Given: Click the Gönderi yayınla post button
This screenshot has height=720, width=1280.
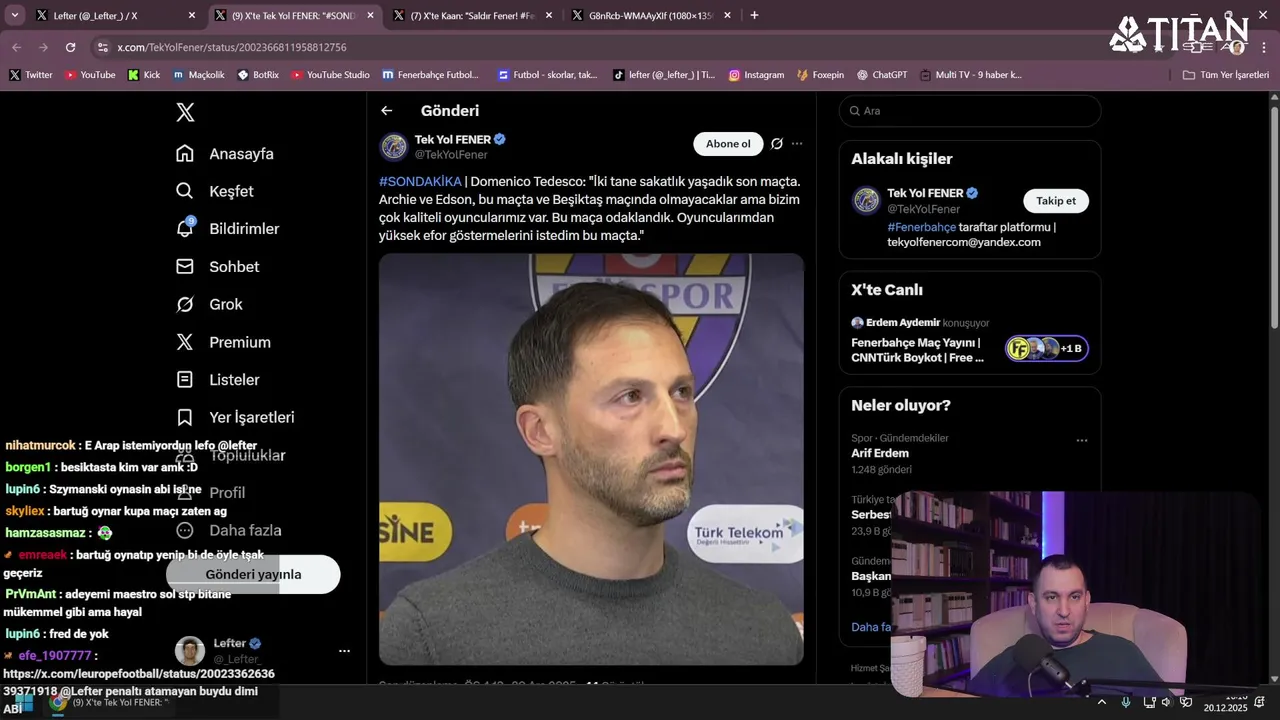Looking at the screenshot, I should point(253,574).
